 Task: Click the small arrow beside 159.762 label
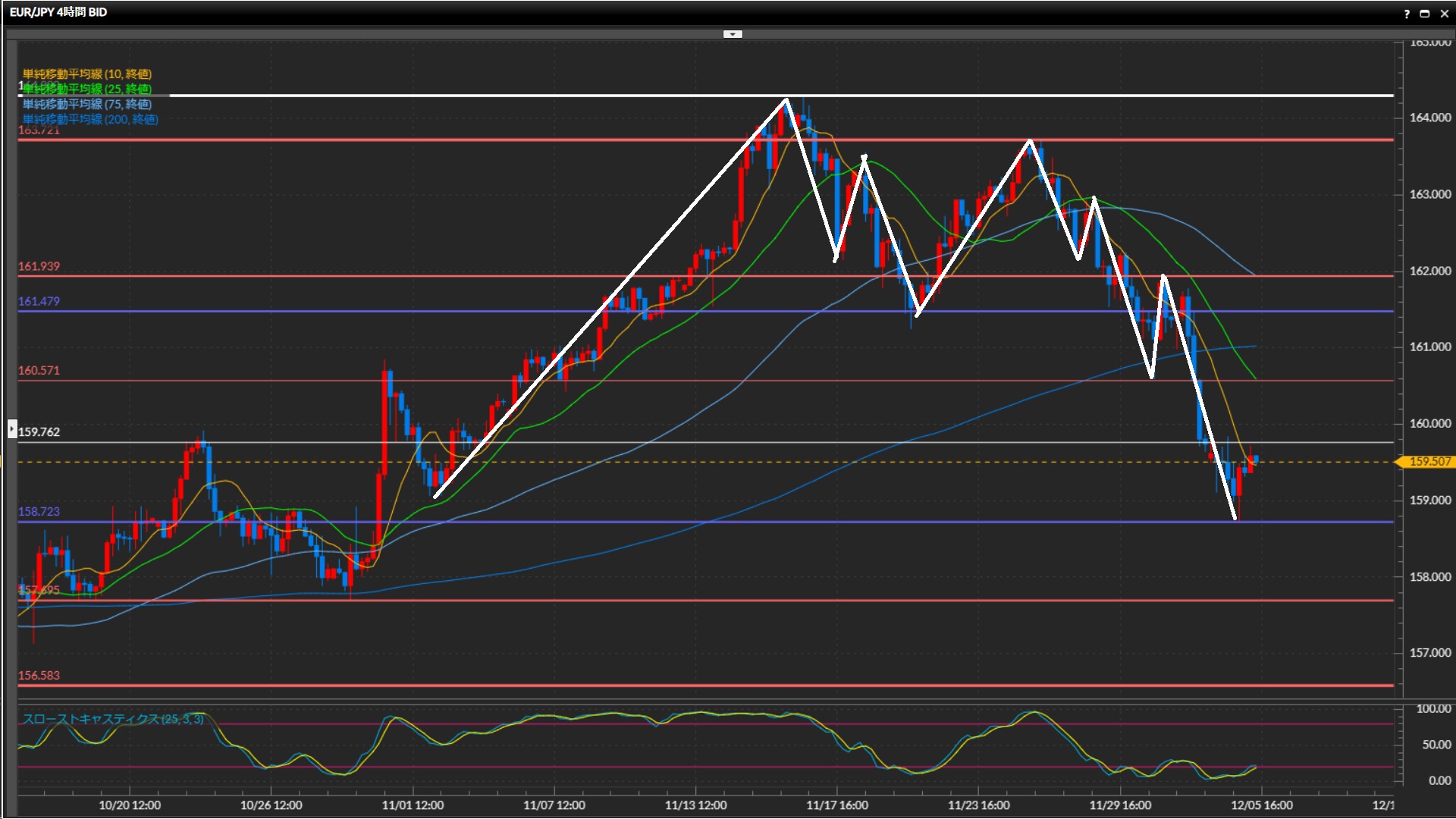click(12, 429)
